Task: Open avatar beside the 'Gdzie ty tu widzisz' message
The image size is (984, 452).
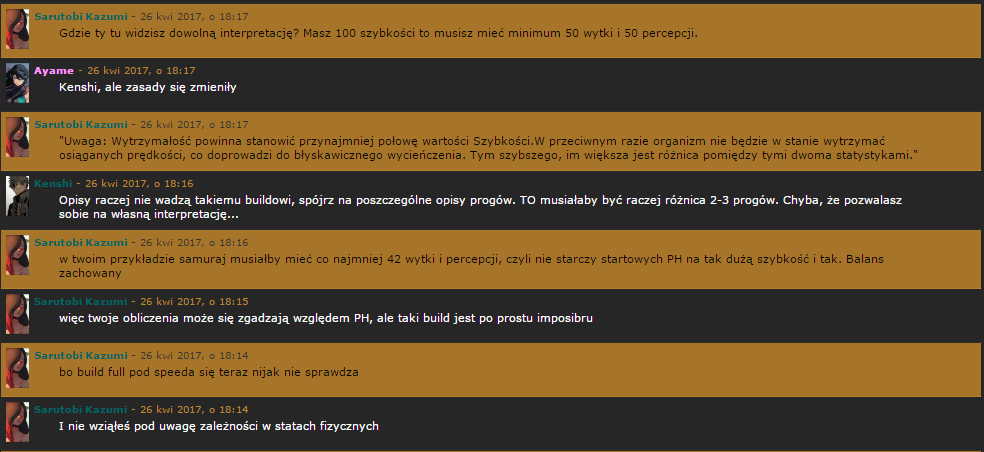Action: tap(17, 29)
